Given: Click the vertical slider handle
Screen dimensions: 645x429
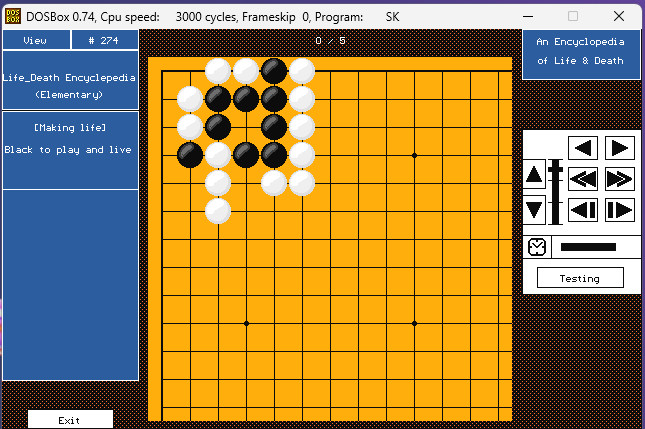Looking at the screenshot, I should 555,169.
